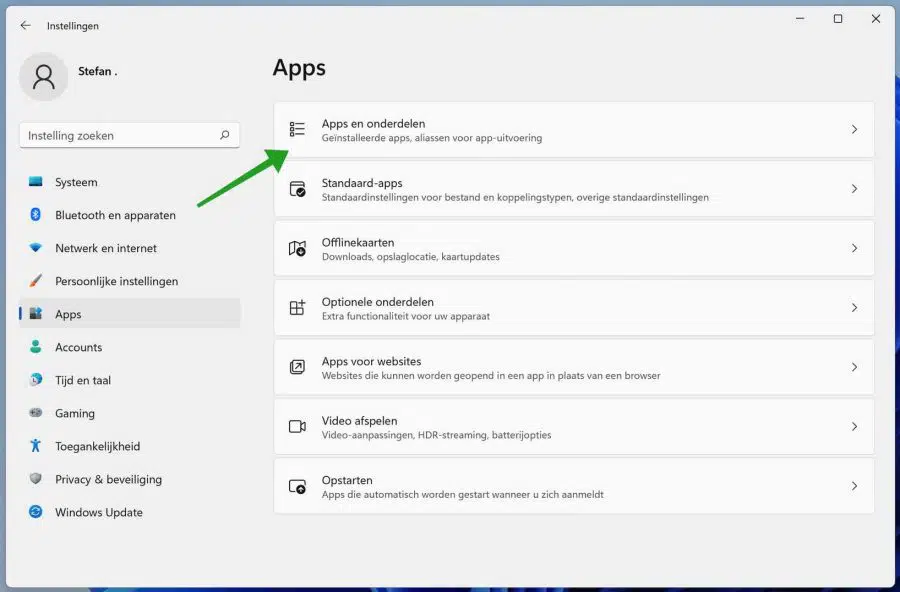Viewport: 900px width, 592px height.
Task: Open Accounts settings
Action: (130, 347)
